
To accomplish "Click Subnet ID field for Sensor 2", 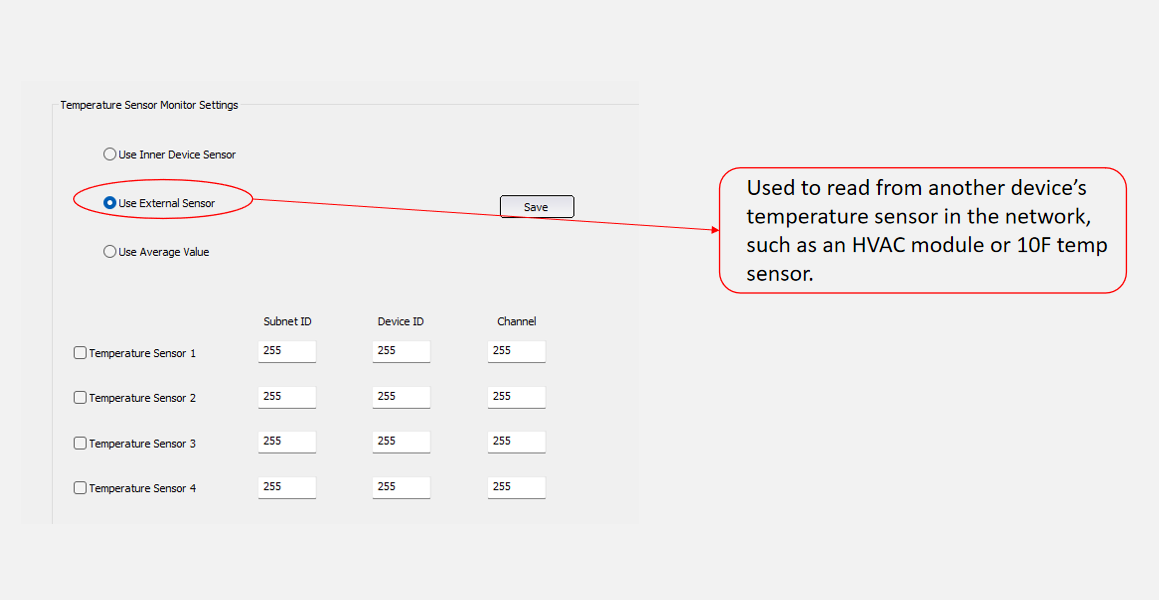I will click(x=287, y=397).
